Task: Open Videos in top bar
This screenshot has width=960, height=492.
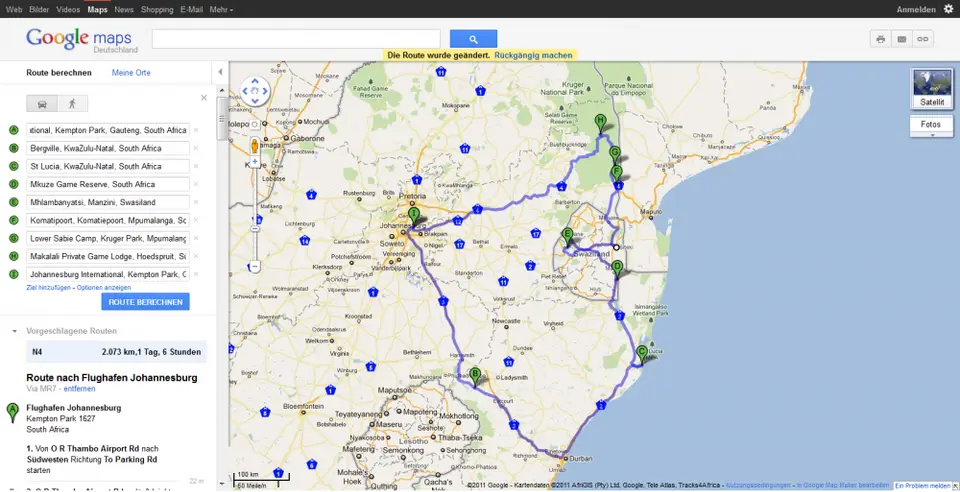Action: coord(68,9)
